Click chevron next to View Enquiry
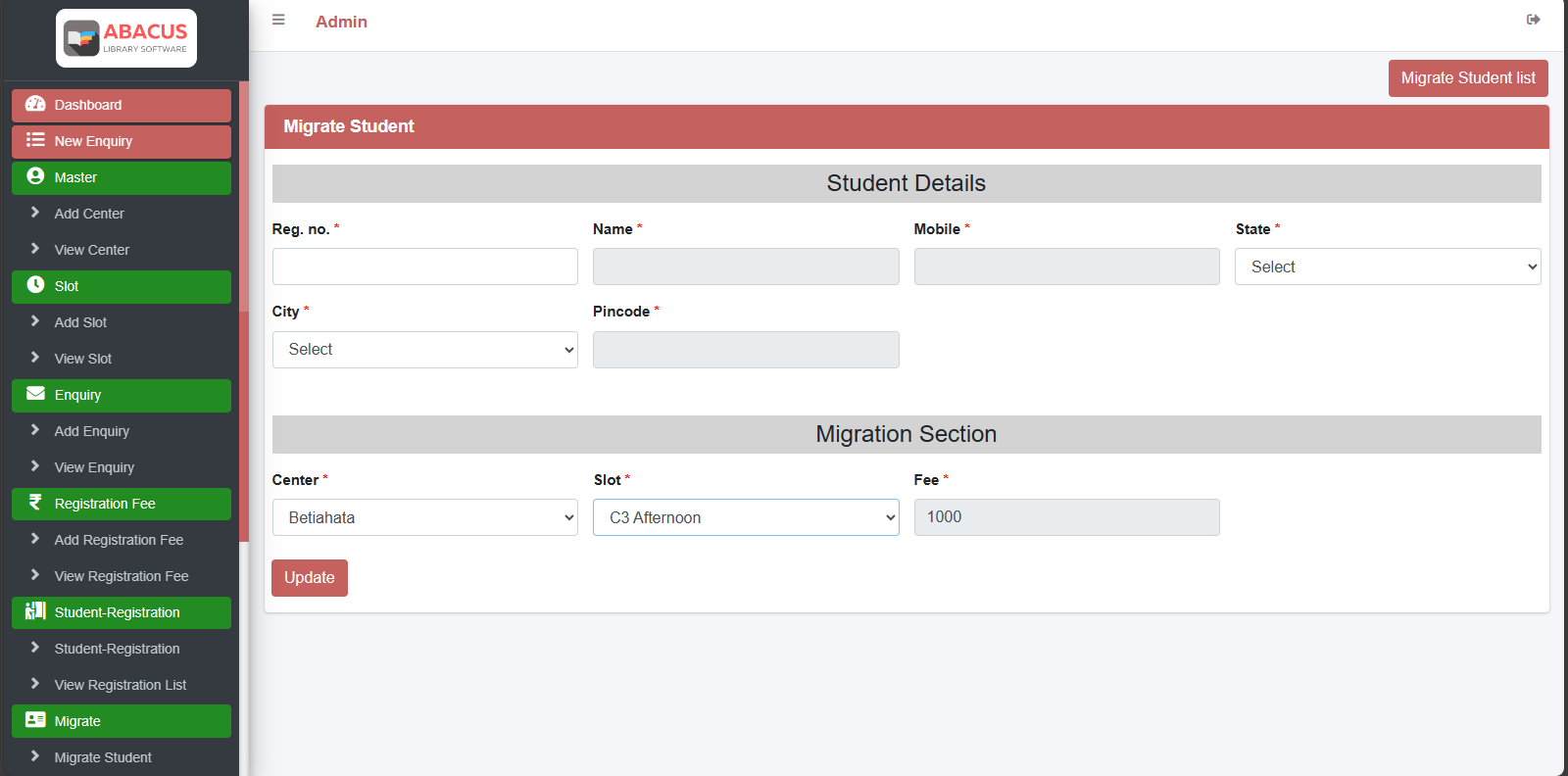Image resolution: width=1568 pixels, height=776 pixels. pyautogui.click(x=35, y=466)
